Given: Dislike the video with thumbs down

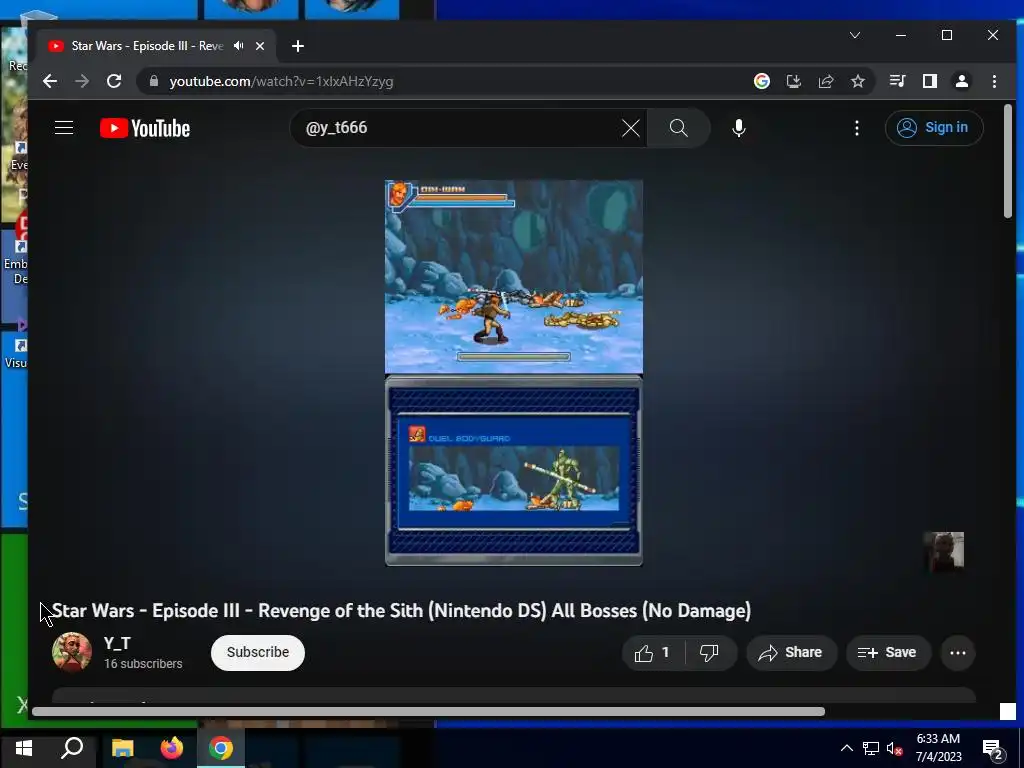Looking at the screenshot, I should tap(710, 652).
